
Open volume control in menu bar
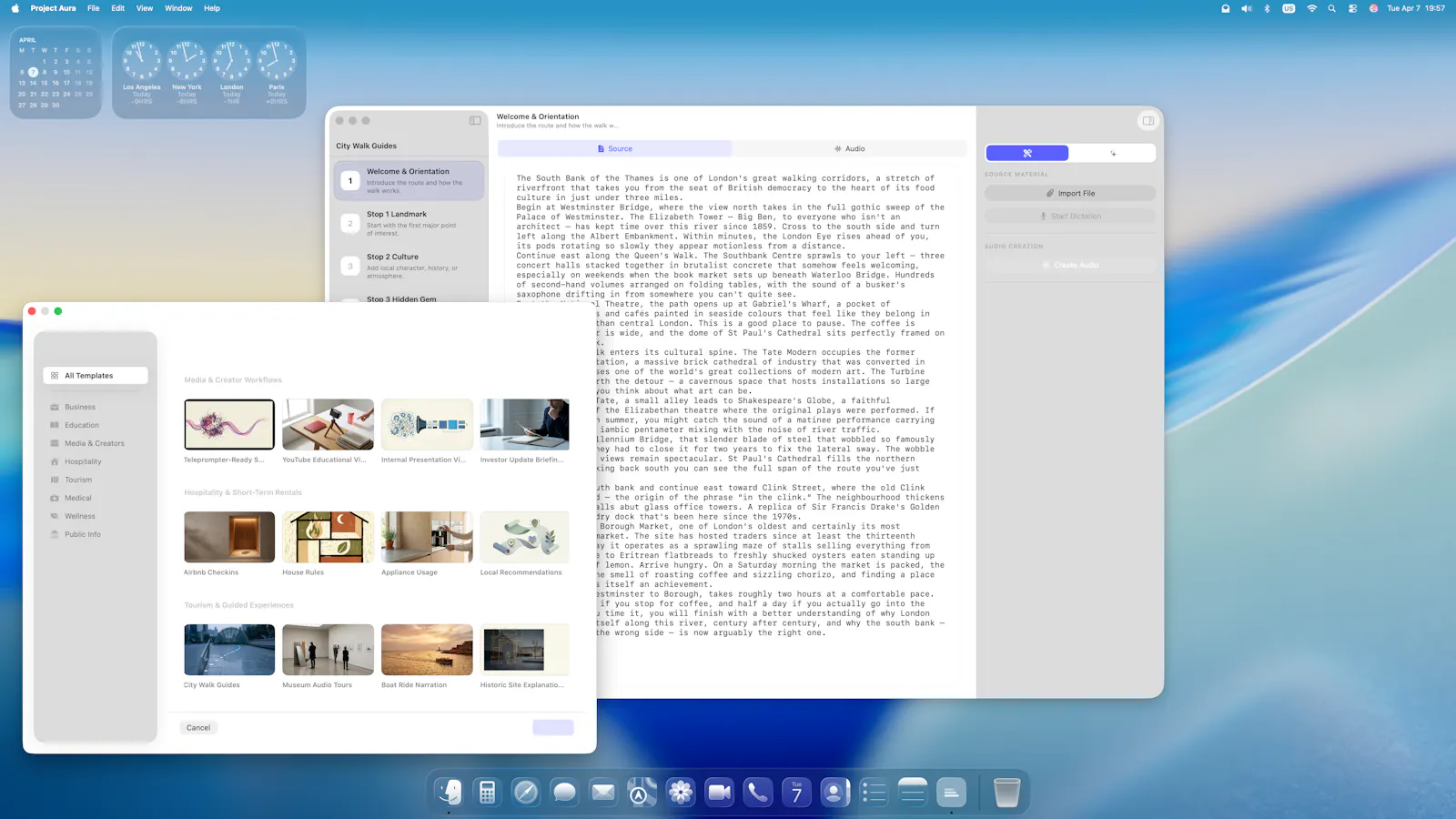point(1247,8)
